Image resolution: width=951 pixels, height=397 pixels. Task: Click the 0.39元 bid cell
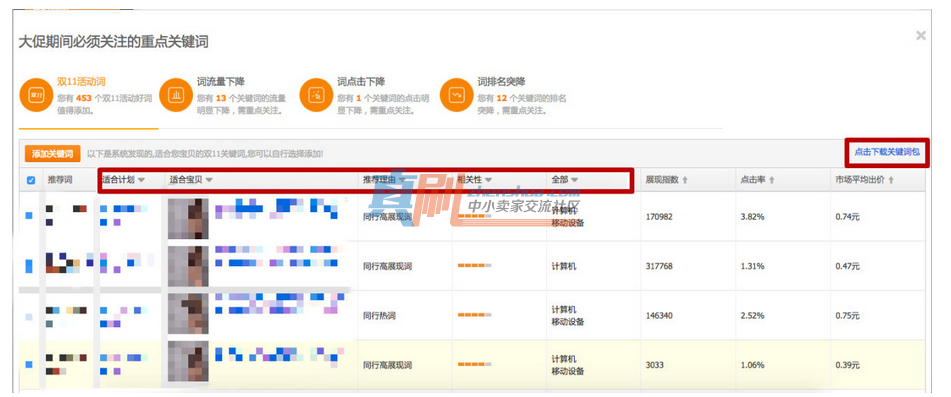pyautogui.click(x=847, y=365)
